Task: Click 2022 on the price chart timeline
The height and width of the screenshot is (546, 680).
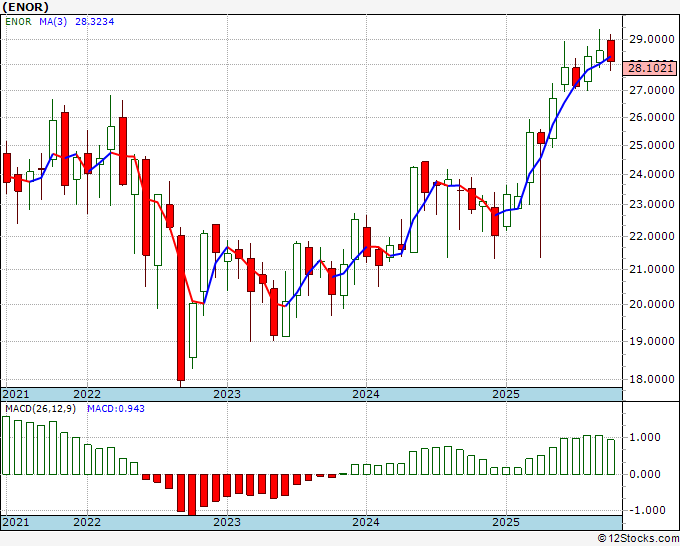Action: coord(87,394)
